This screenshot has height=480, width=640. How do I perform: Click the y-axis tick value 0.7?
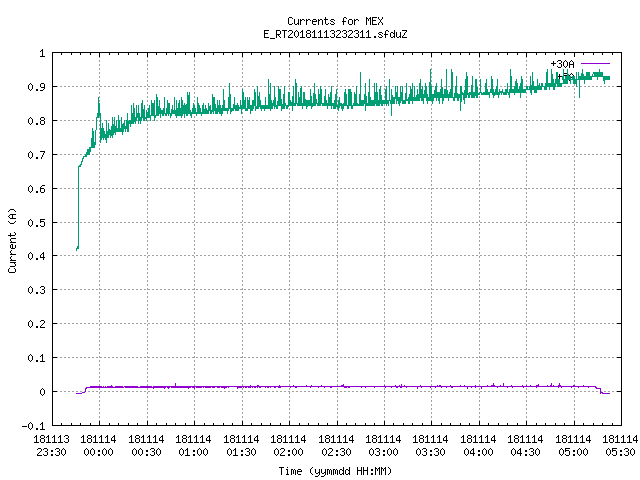(x=36, y=155)
